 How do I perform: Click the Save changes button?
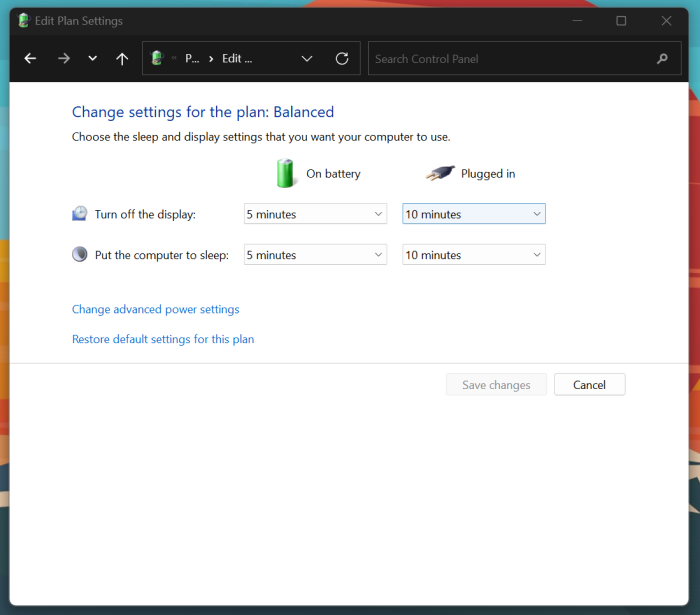(496, 385)
